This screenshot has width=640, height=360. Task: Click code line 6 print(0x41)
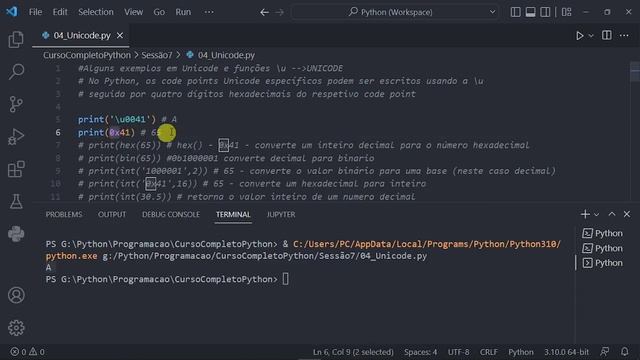(x=106, y=132)
